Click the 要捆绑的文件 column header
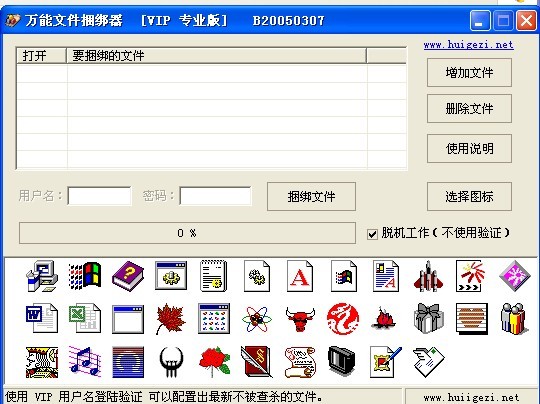540x404 pixels. pos(216,55)
